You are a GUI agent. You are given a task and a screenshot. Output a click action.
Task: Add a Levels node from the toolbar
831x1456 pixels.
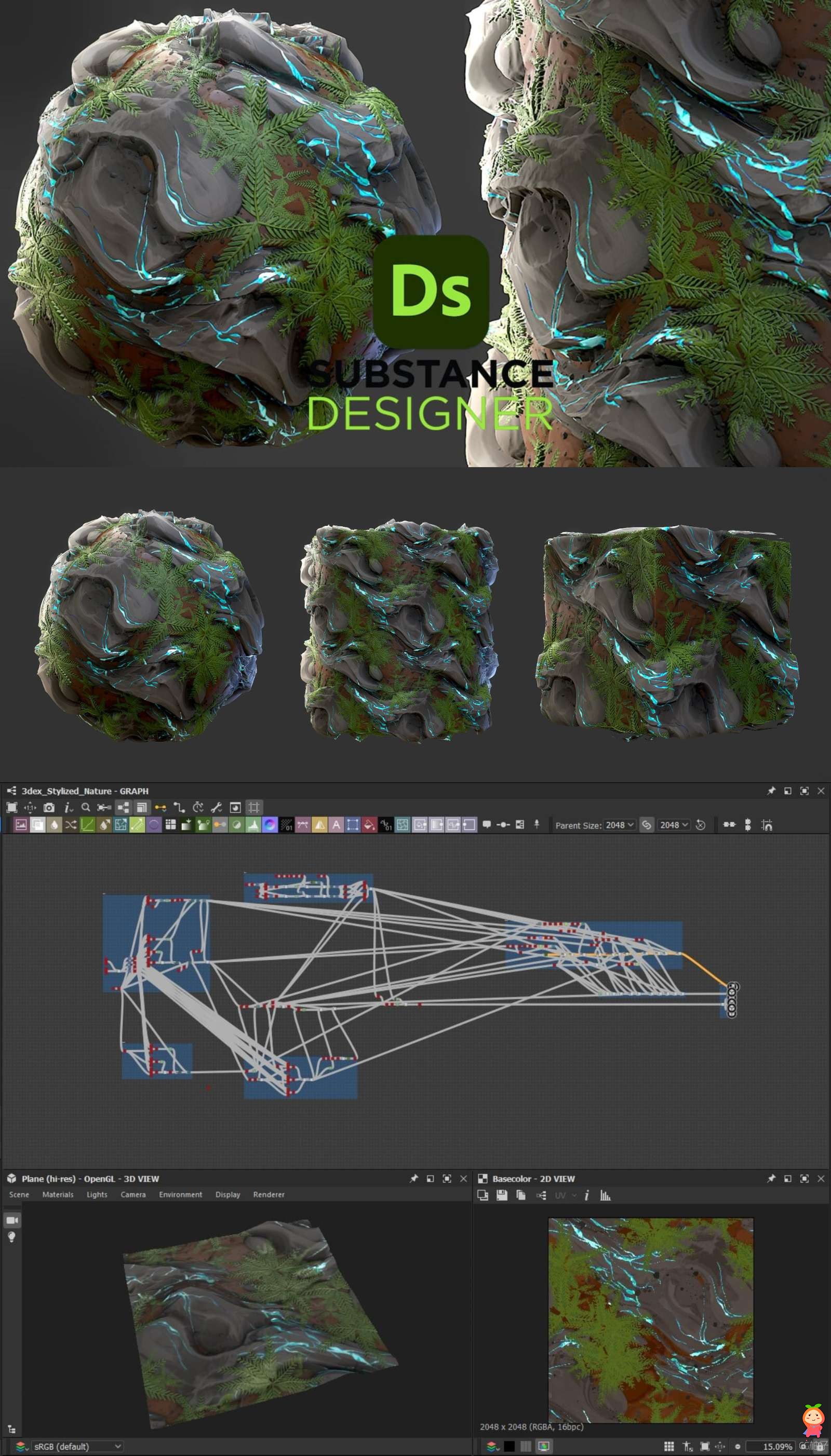click(253, 825)
